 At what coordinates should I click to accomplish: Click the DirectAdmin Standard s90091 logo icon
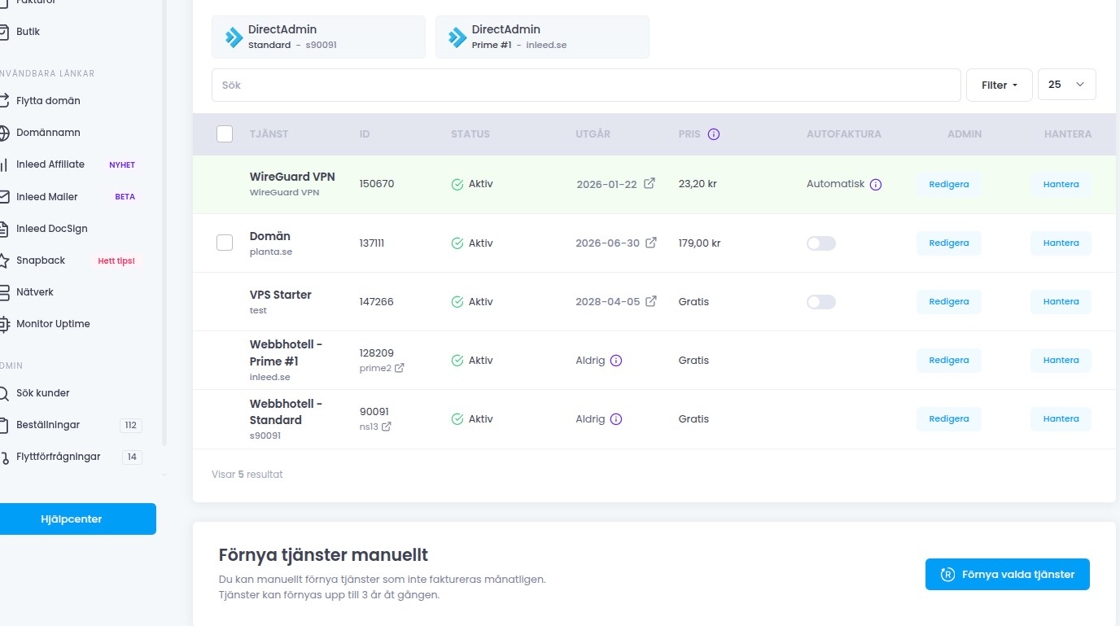234,37
